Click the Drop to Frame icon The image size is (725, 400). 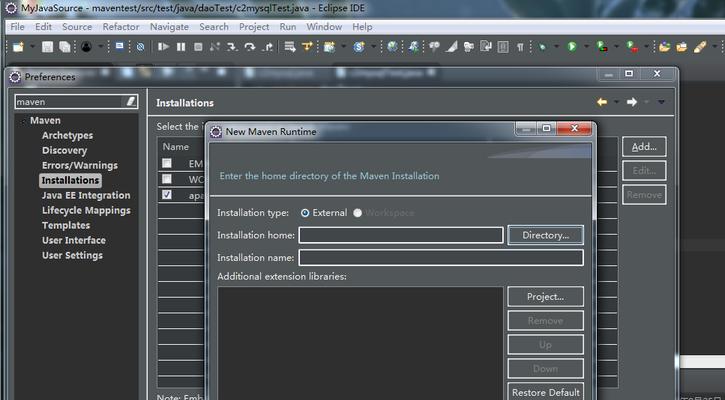[x=290, y=47]
